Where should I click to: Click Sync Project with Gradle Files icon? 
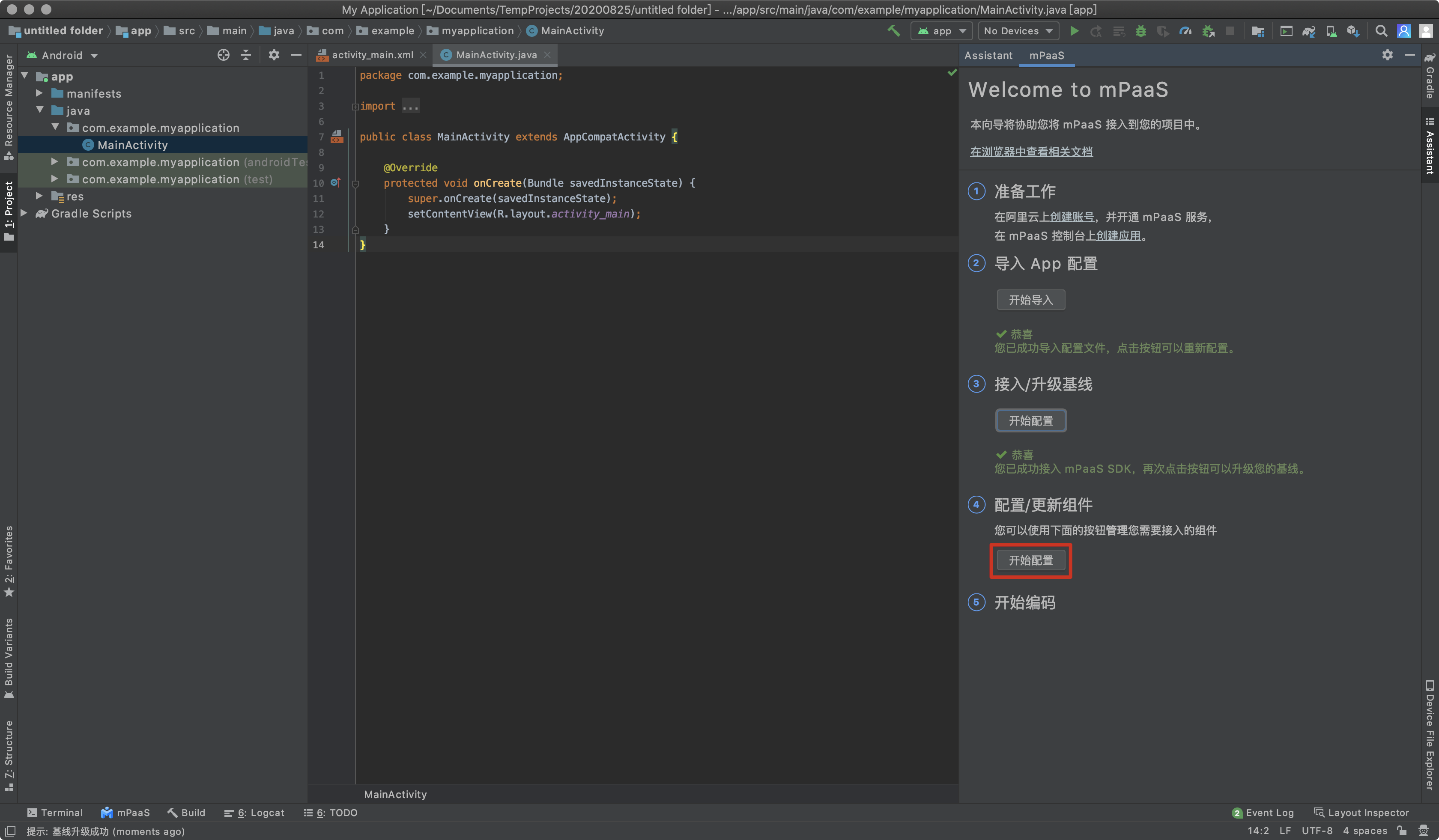click(1309, 31)
